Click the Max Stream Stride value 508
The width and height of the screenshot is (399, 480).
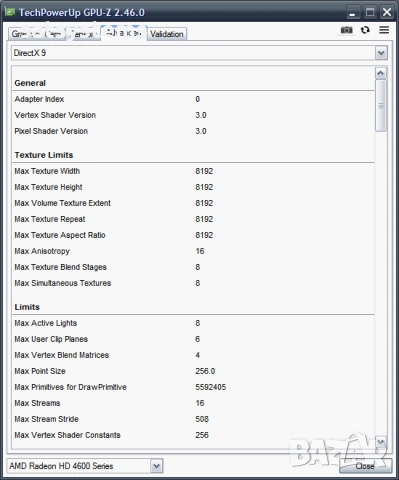(x=202, y=419)
